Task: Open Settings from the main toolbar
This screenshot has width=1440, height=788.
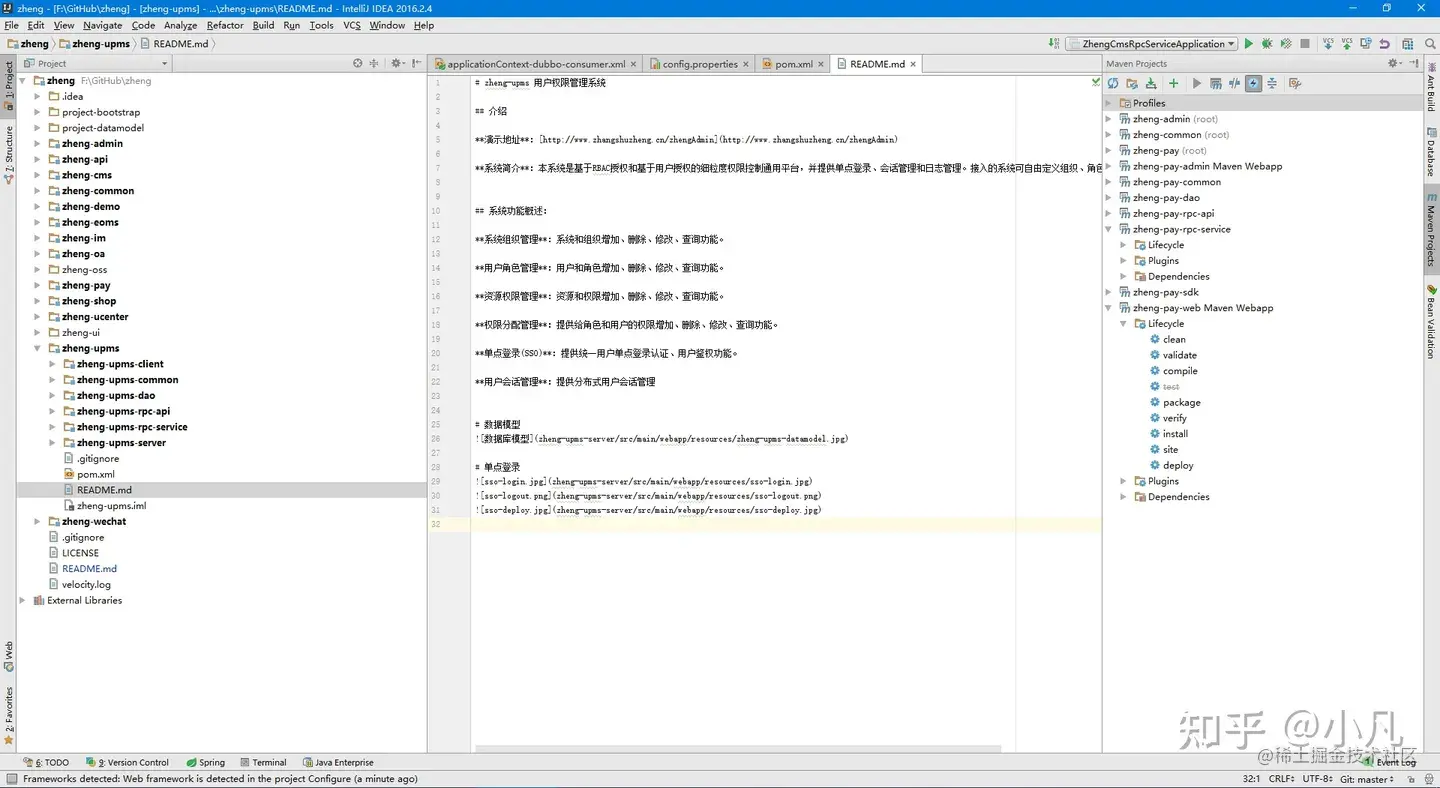Action: [1408, 43]
